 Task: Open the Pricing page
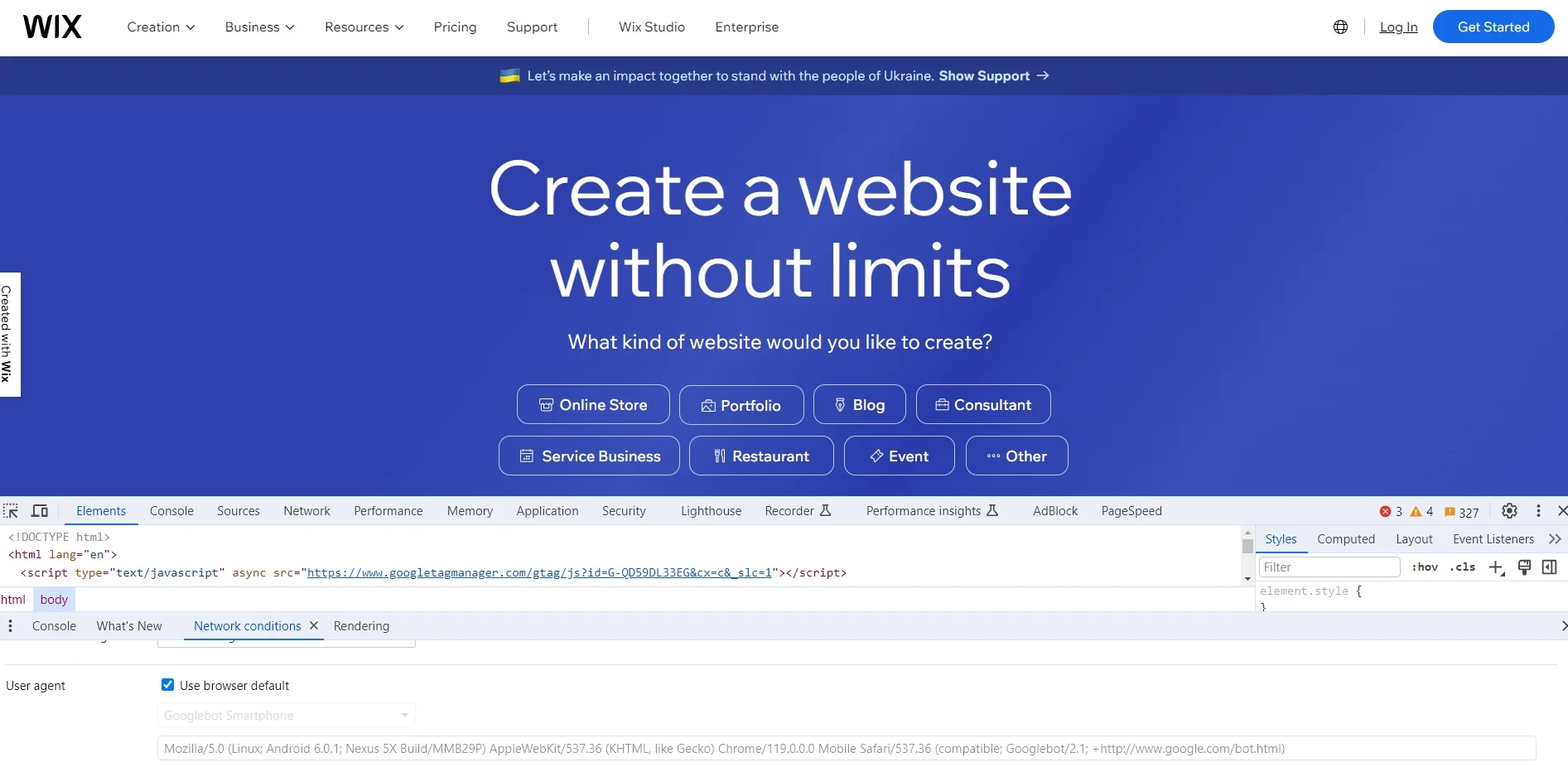(455, 27)
